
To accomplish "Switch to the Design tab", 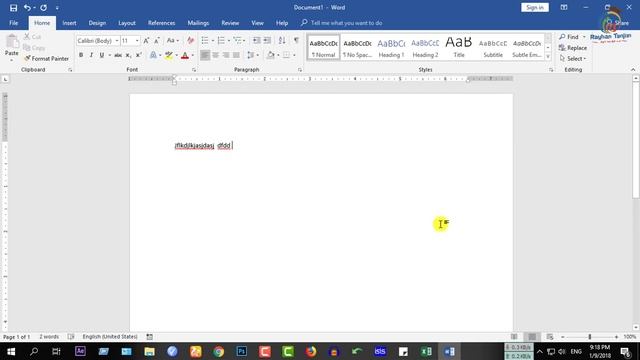I will coord(97,23).
